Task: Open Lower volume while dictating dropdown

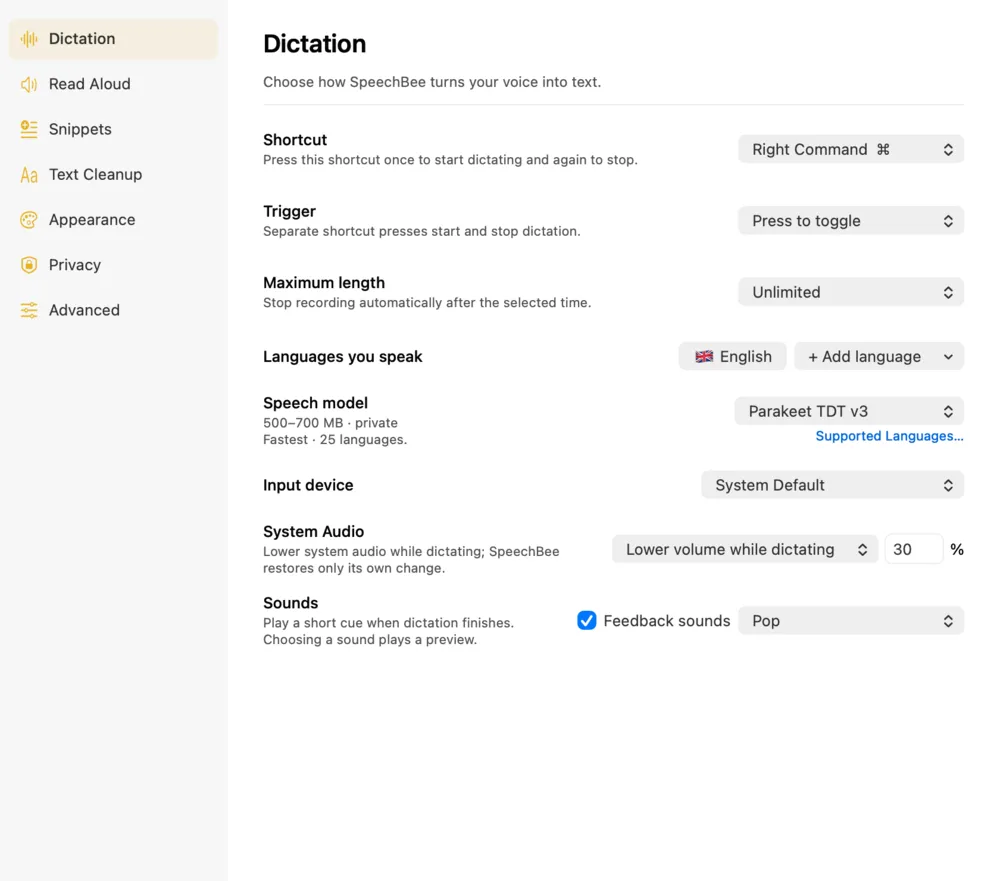Action: click(x=745, y=549)
